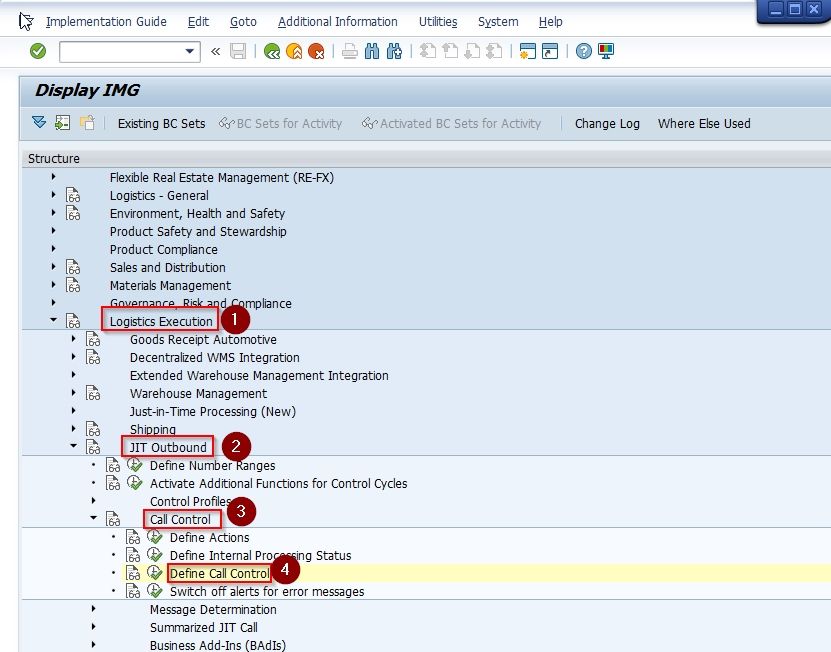The height and width of the screenshot is (652, 831).
Task: Click the toolbar collapse double-arrow icon
Action: pyautogui.click(x=216, y=51)
